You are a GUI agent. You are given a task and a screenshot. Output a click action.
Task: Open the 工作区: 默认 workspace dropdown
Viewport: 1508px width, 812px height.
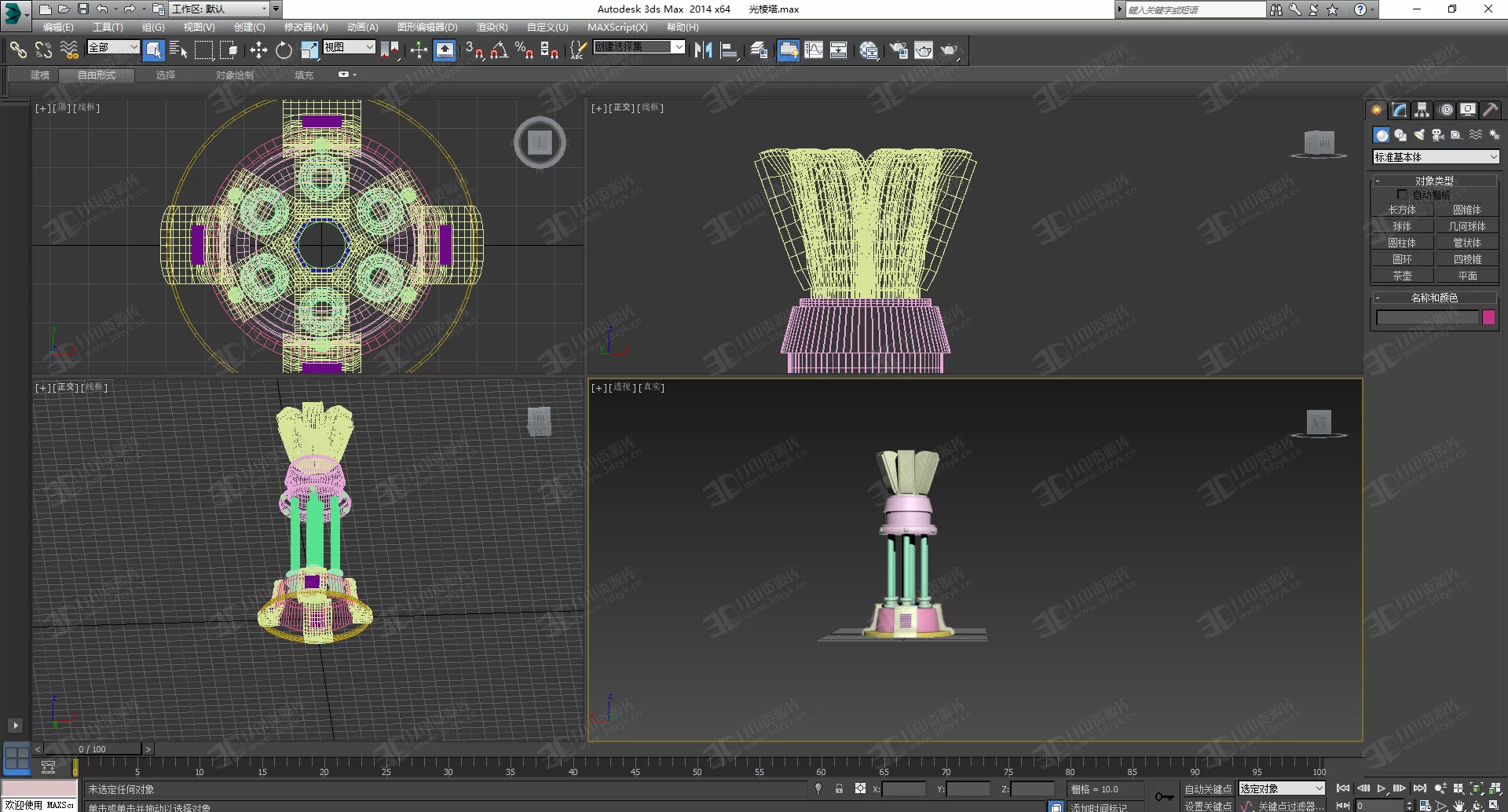220,9
